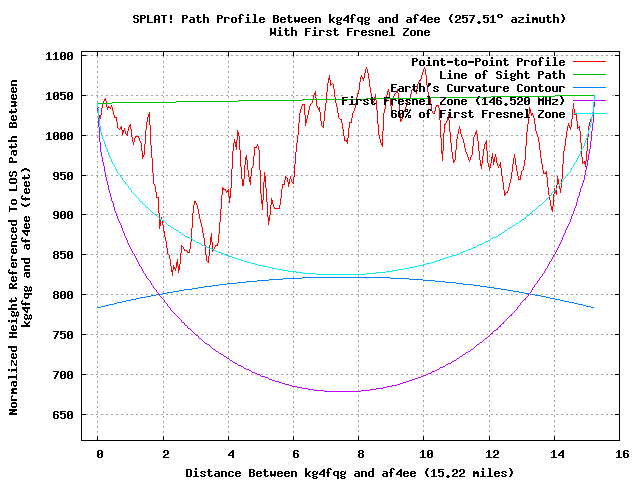The width and height of the screenshot is (640, 480).
Task: Click the blue legend line sample for Earth's Curvature
Action: [x=589, y=88]
